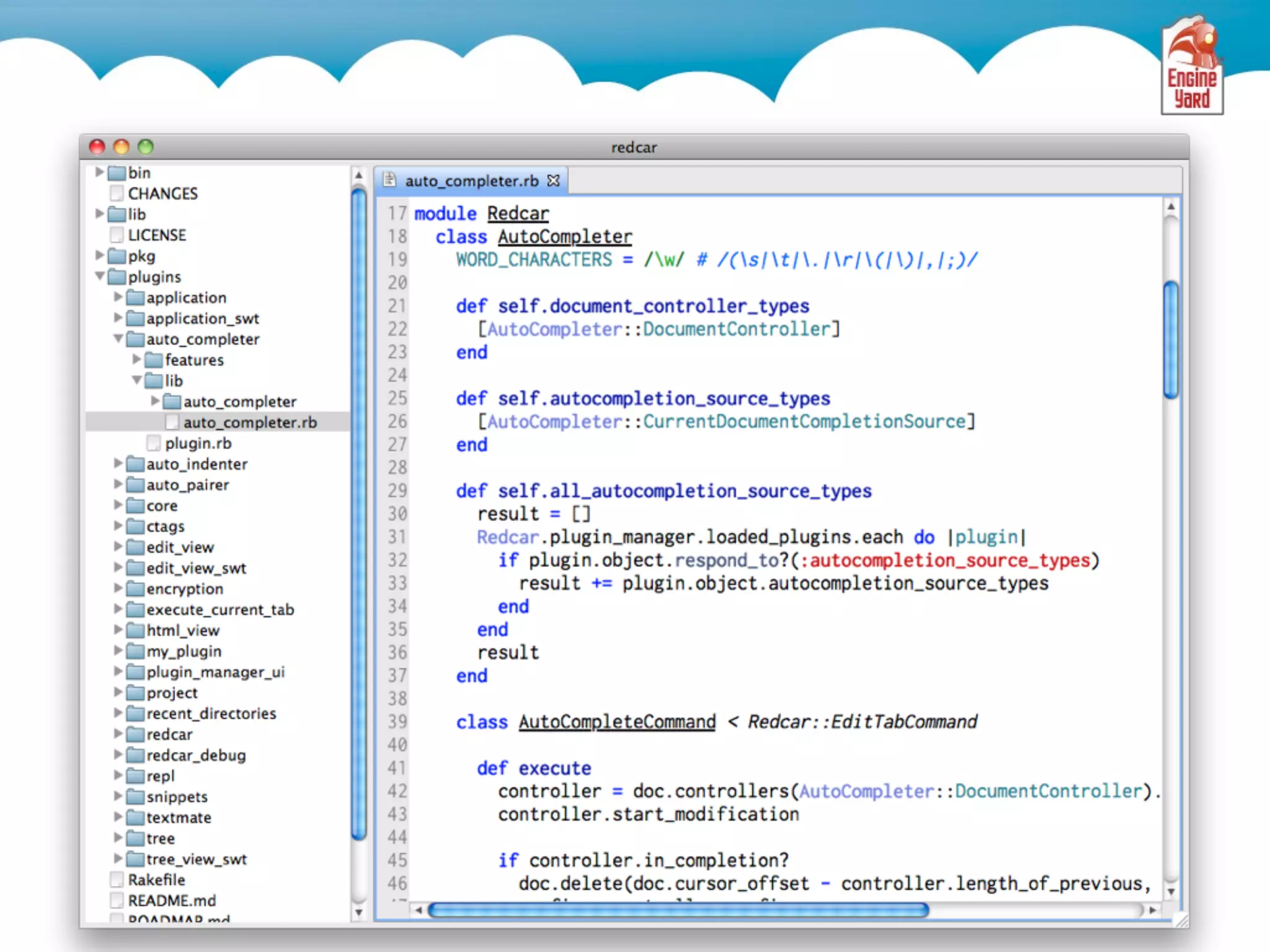Click the editor's horizontal scrollbar thumb
This screenshot has height=952, width=1270.
[678, 910]
